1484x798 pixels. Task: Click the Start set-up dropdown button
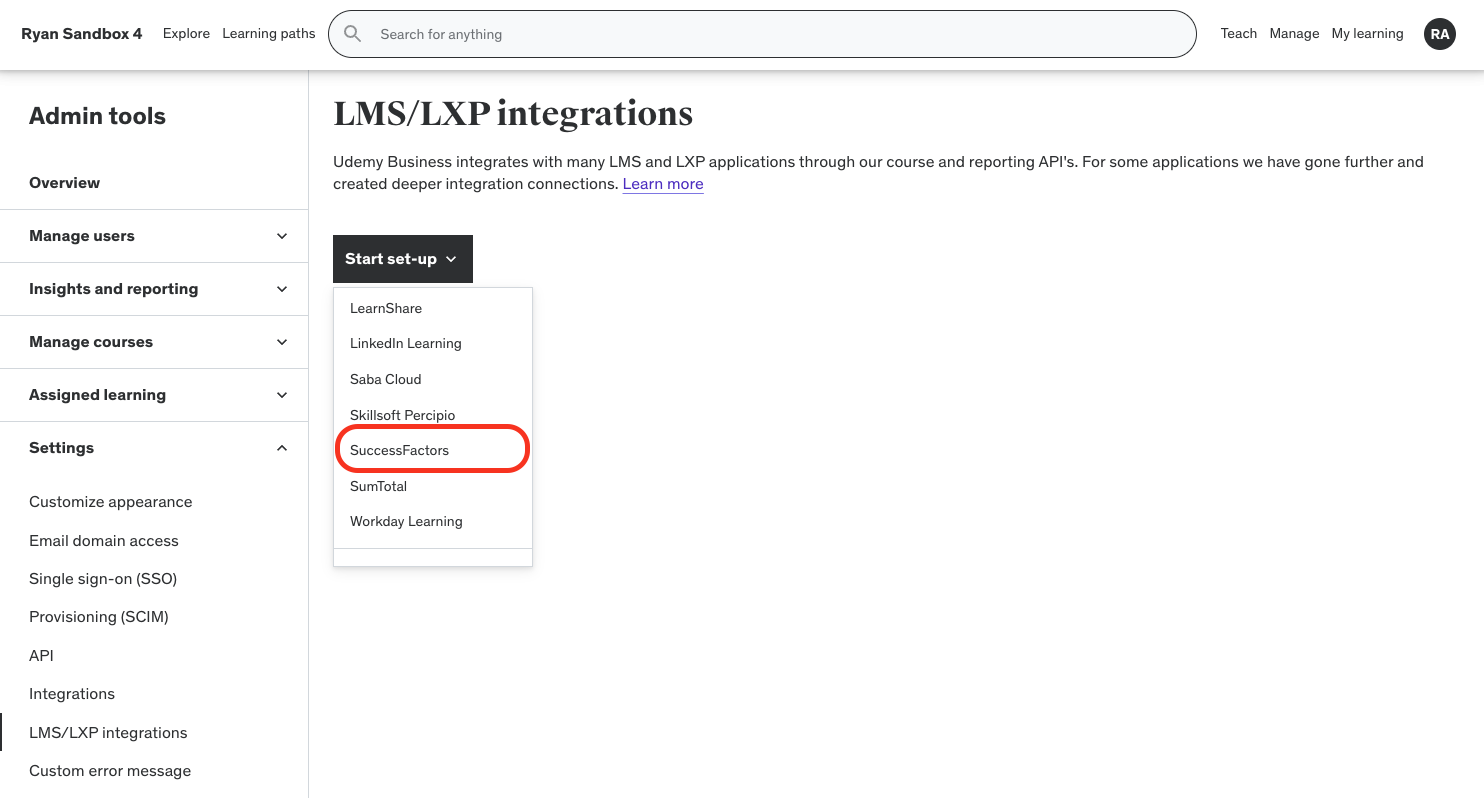[x=403, y=259]
